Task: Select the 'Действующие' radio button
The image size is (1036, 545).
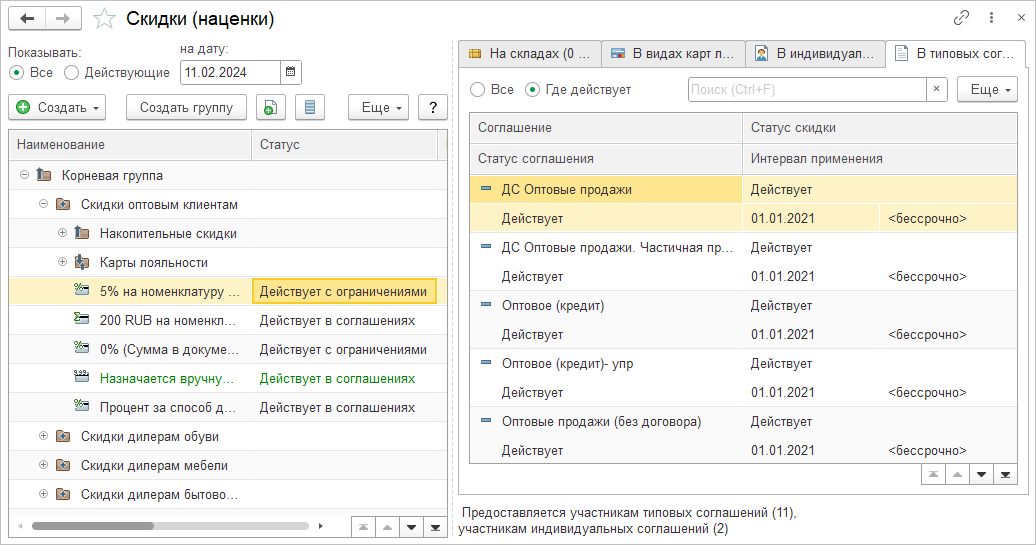Action: pyautogui.click(x=71, y=72)
